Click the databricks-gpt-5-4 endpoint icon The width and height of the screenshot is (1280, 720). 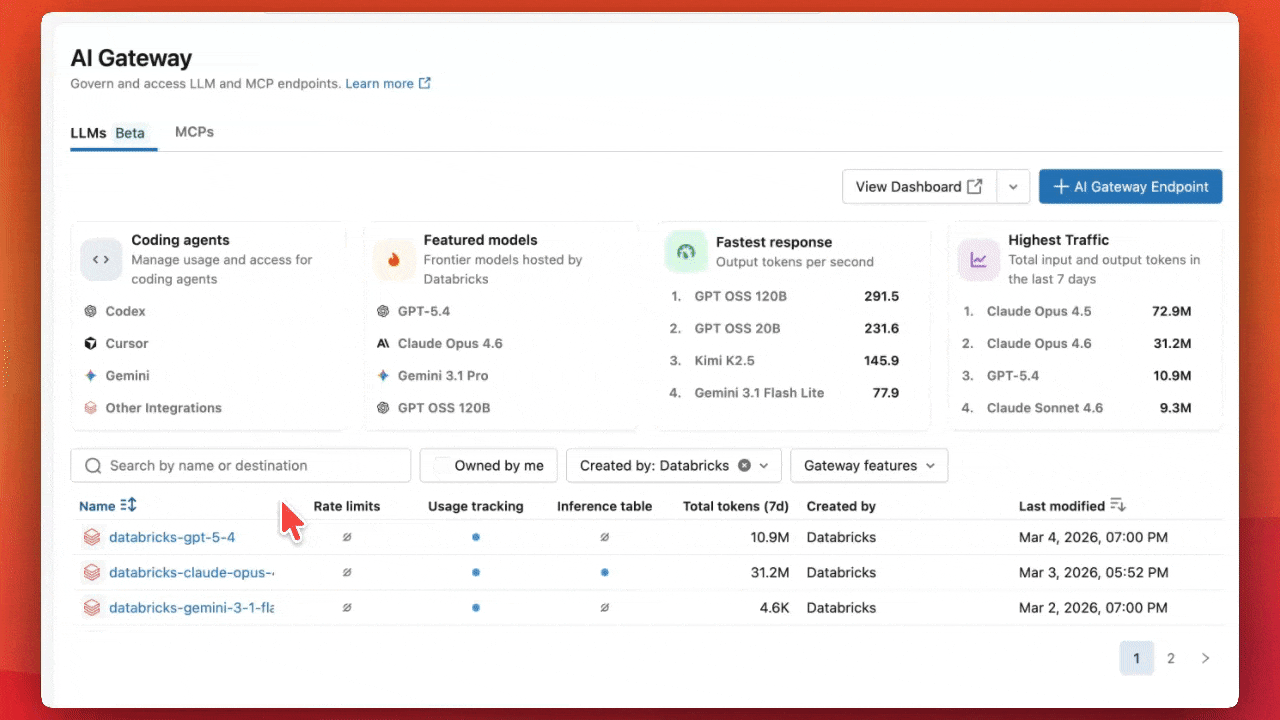(92, 537)
